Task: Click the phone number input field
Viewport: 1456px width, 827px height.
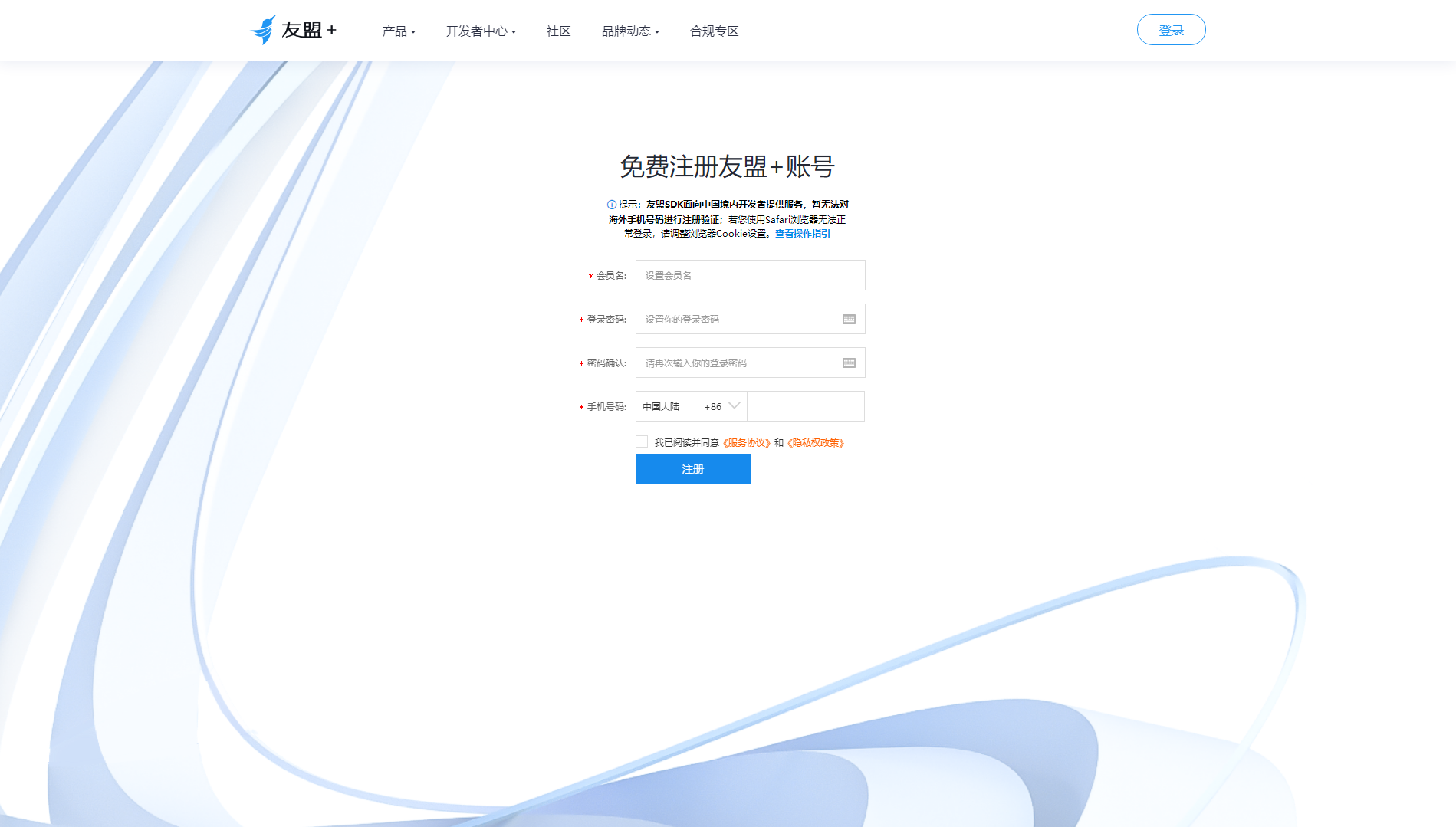Action: click(x=805, y=406)
